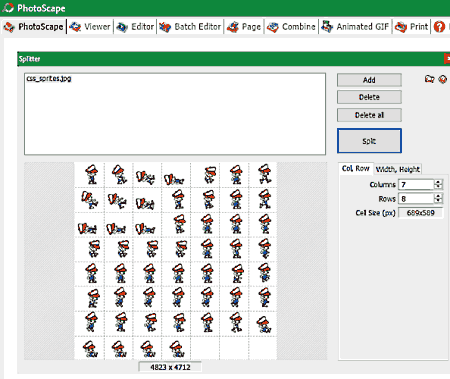The image size is (450, 379).
Task: Select the Page tab
Action: click(x=244, y=27)
